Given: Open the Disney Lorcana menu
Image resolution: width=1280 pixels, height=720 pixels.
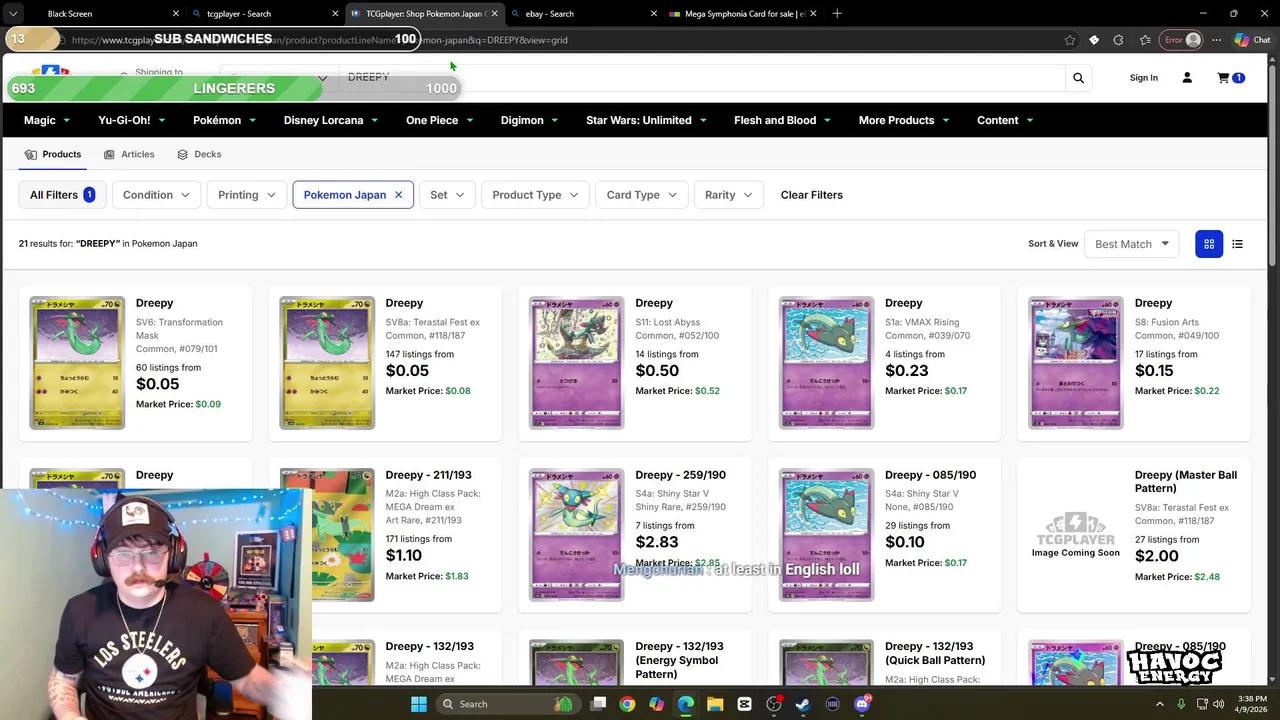Looking at the screenshot, I should tap(330, 120).
